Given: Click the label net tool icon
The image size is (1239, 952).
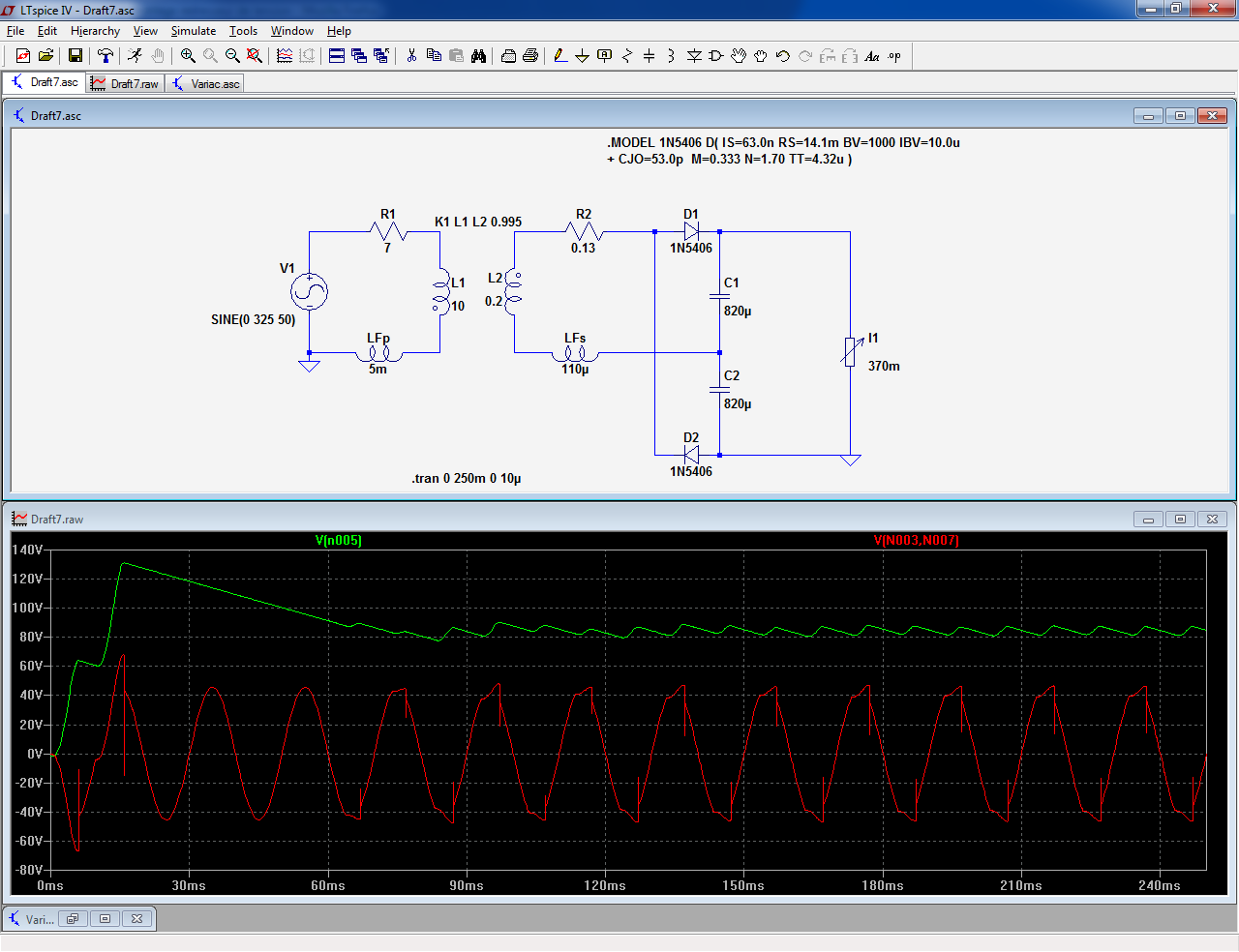Looking at the screenshot, I should (x=605, y=56).
